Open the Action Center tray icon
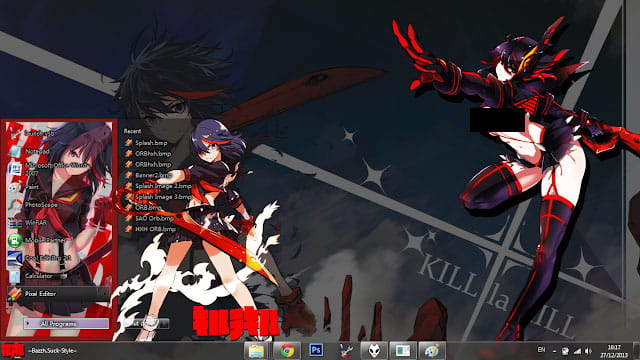 pos(565,351)
